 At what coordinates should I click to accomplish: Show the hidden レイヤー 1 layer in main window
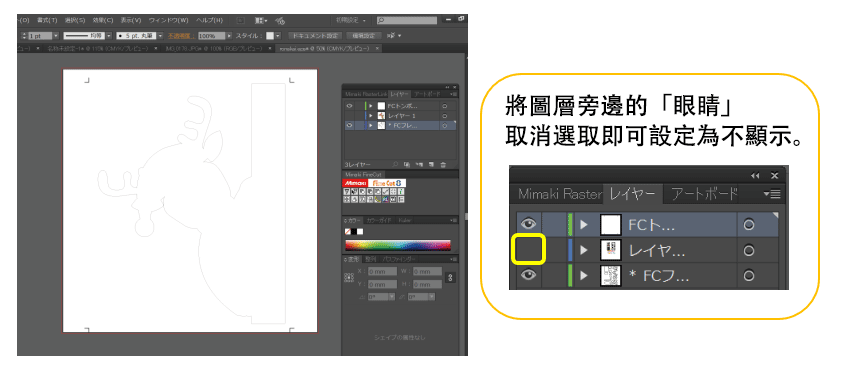pyautogui.click(x=349, y=116)
